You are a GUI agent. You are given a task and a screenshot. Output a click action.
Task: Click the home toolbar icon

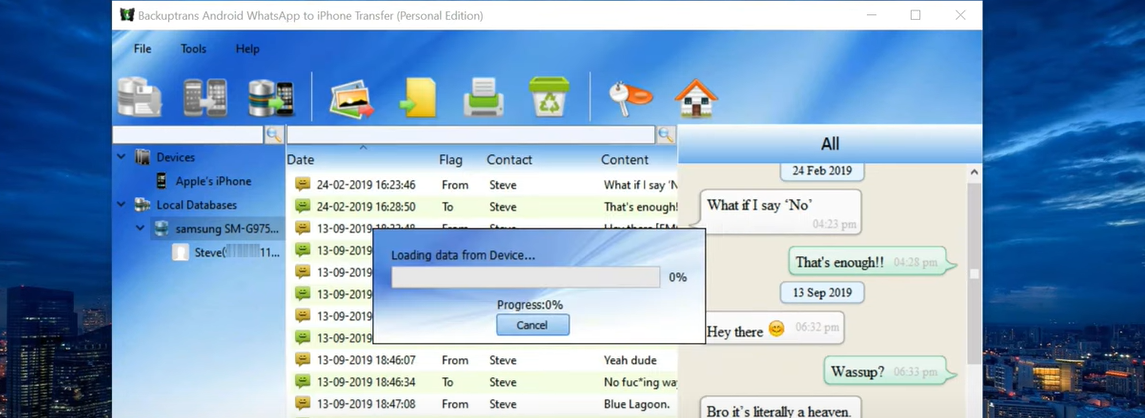coord(696,98)
